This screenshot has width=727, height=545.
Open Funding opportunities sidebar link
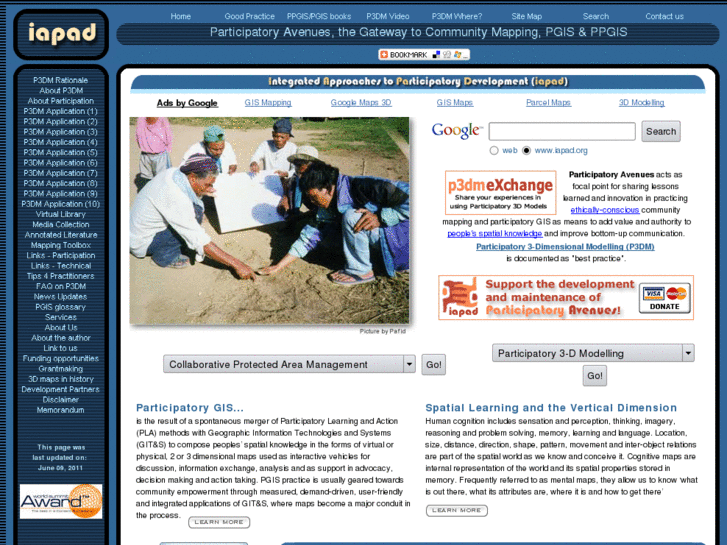[61, 359]
